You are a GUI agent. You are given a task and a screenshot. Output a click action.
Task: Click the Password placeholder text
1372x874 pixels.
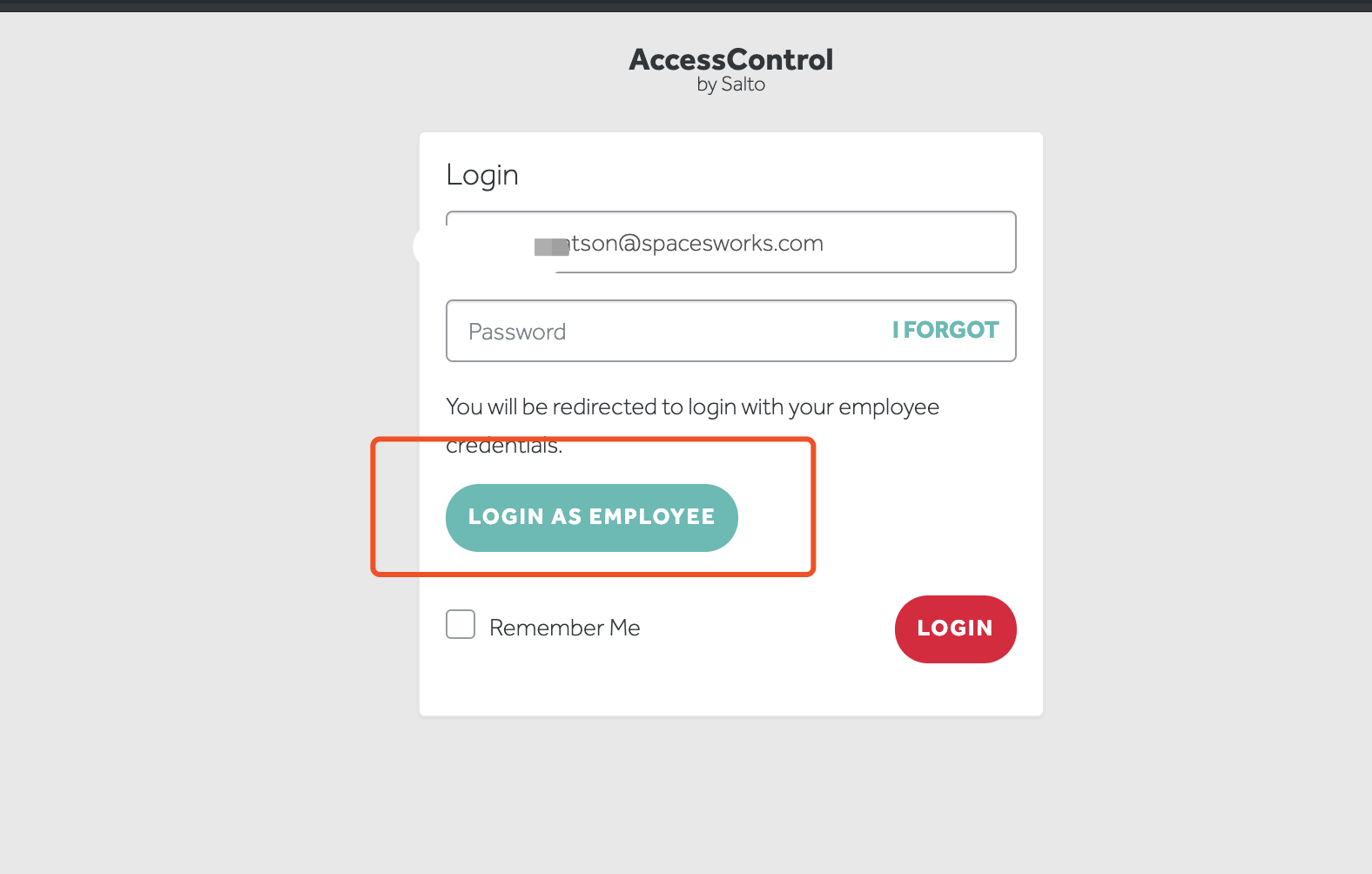(517, 332)
